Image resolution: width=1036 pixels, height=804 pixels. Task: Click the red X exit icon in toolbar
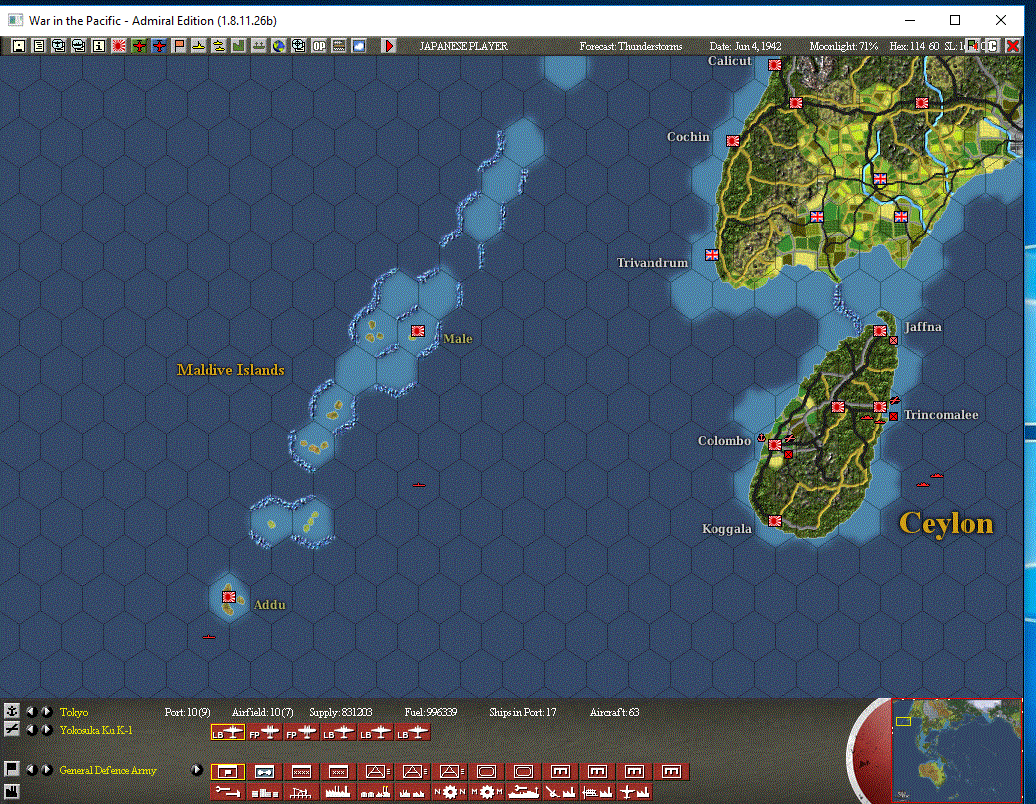tap(1012, 46)
